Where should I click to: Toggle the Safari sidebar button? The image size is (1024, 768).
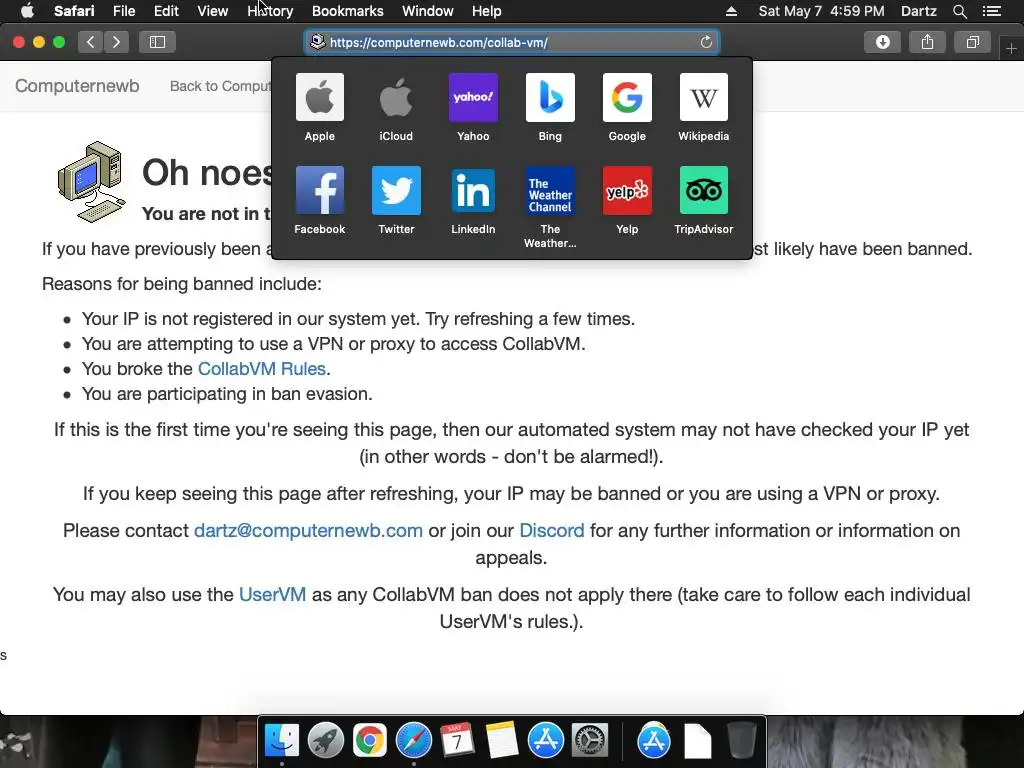[x=157, y=42]
